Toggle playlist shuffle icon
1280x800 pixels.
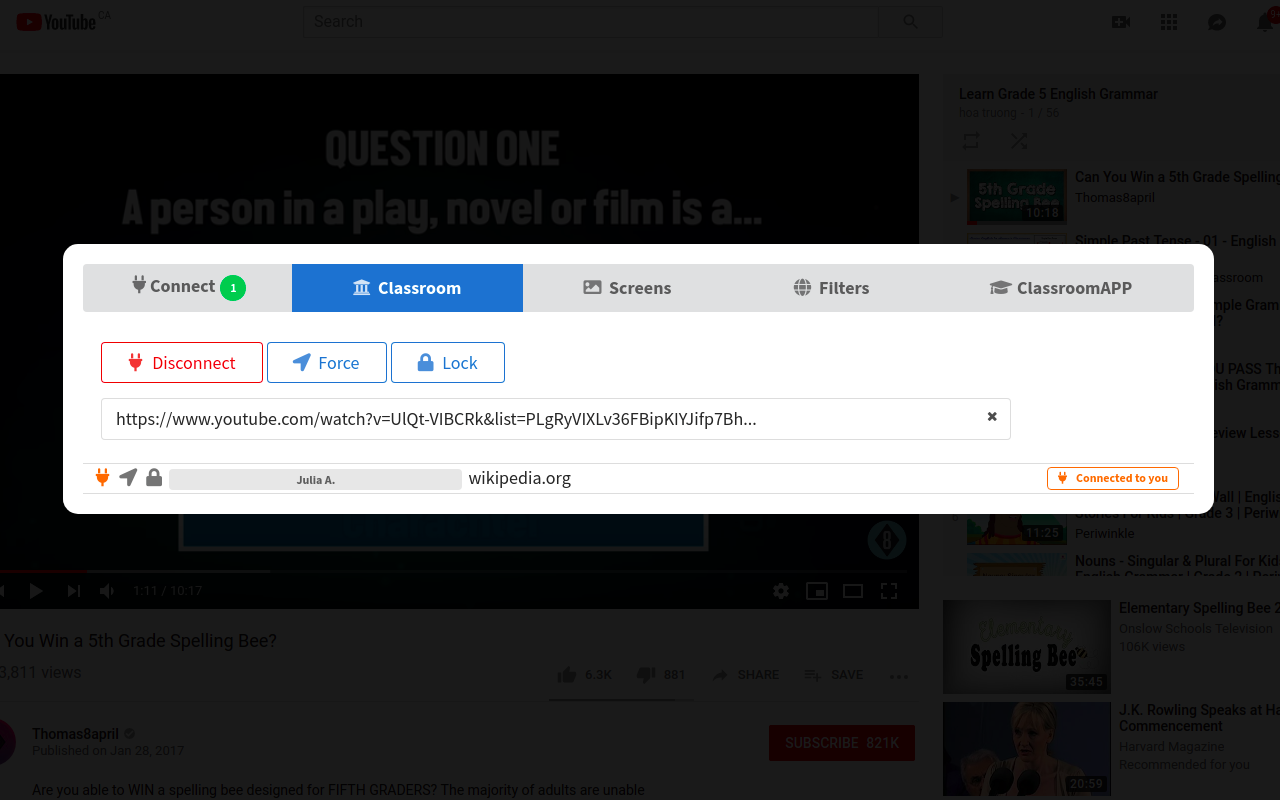pos(1019,141)
